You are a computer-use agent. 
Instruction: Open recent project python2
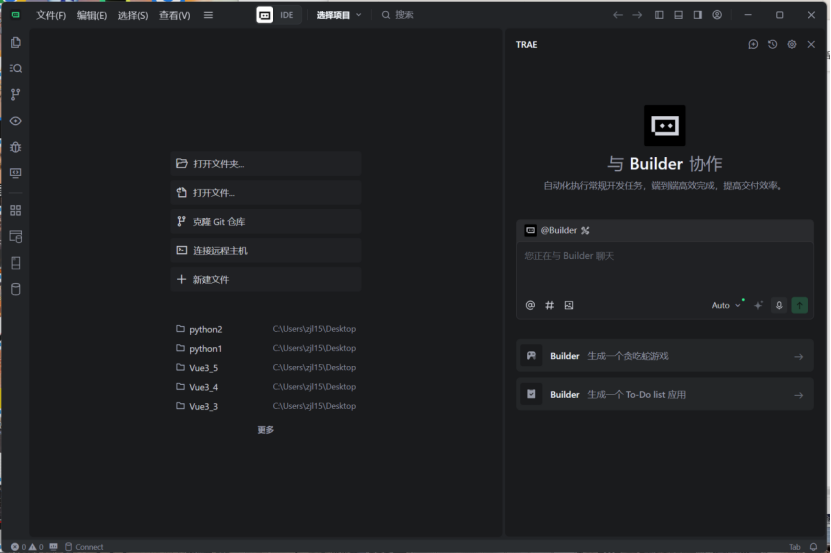click(266, 329)
